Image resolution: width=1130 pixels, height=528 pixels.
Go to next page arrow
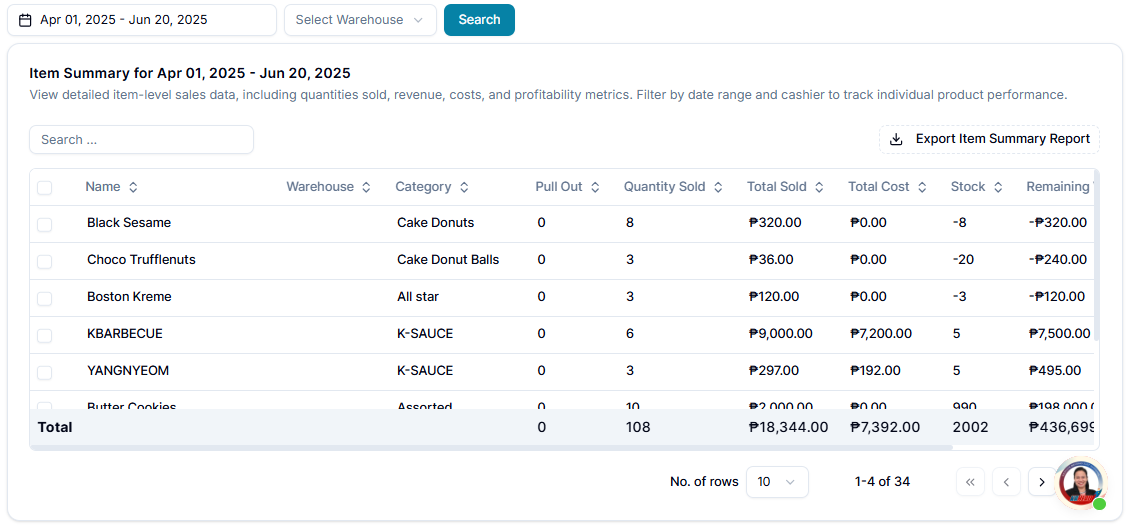[1042, 482]
